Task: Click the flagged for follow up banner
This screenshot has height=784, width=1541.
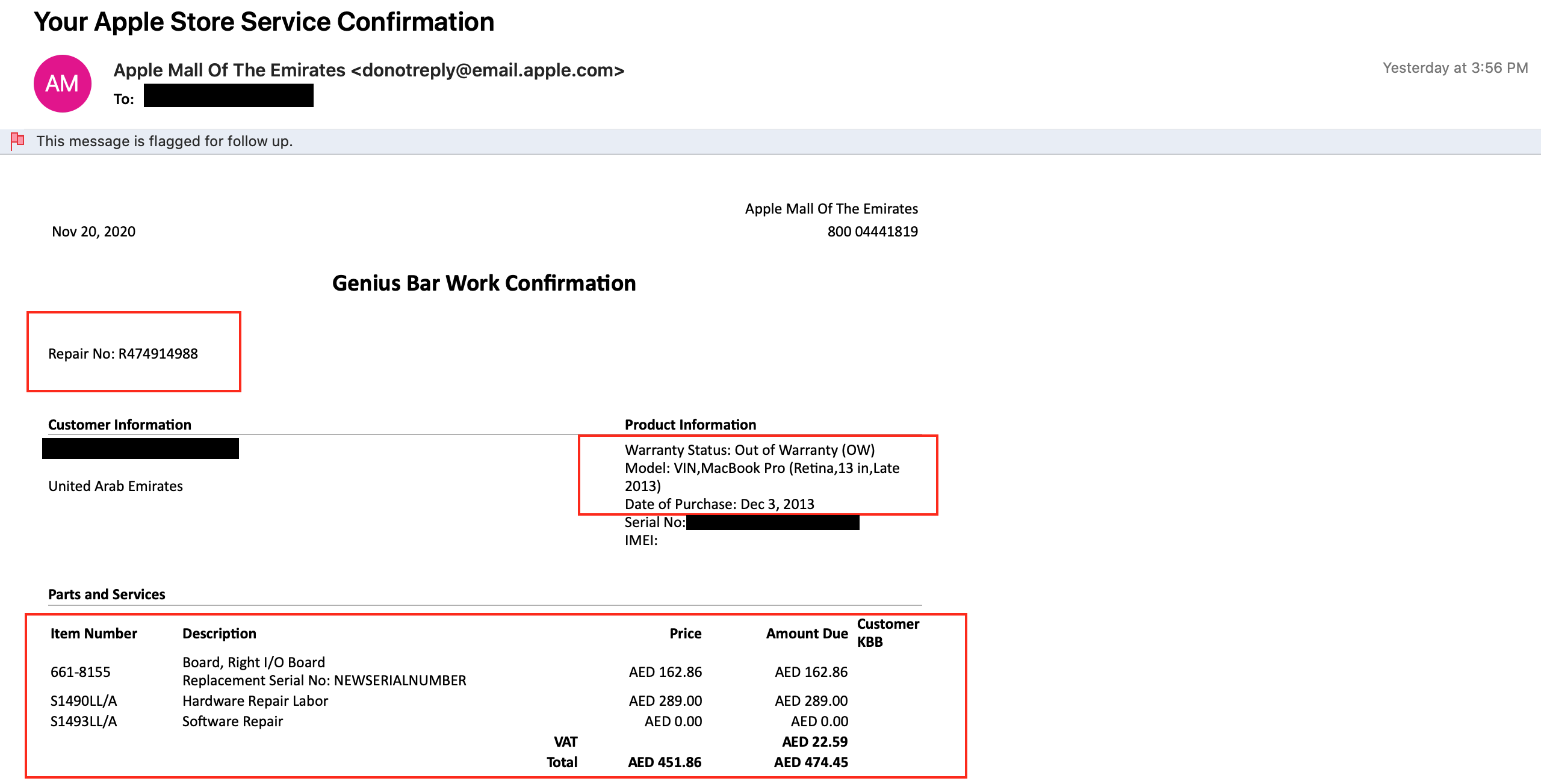Action: tap(164, 141)
